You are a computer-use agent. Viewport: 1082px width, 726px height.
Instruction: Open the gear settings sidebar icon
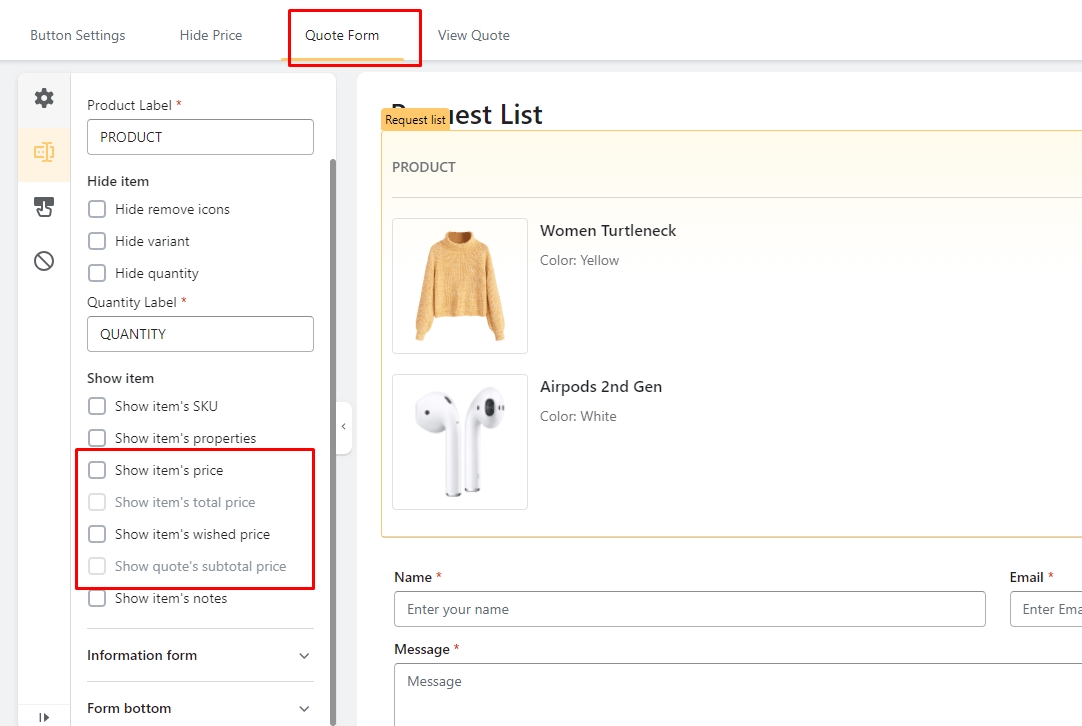44,98
